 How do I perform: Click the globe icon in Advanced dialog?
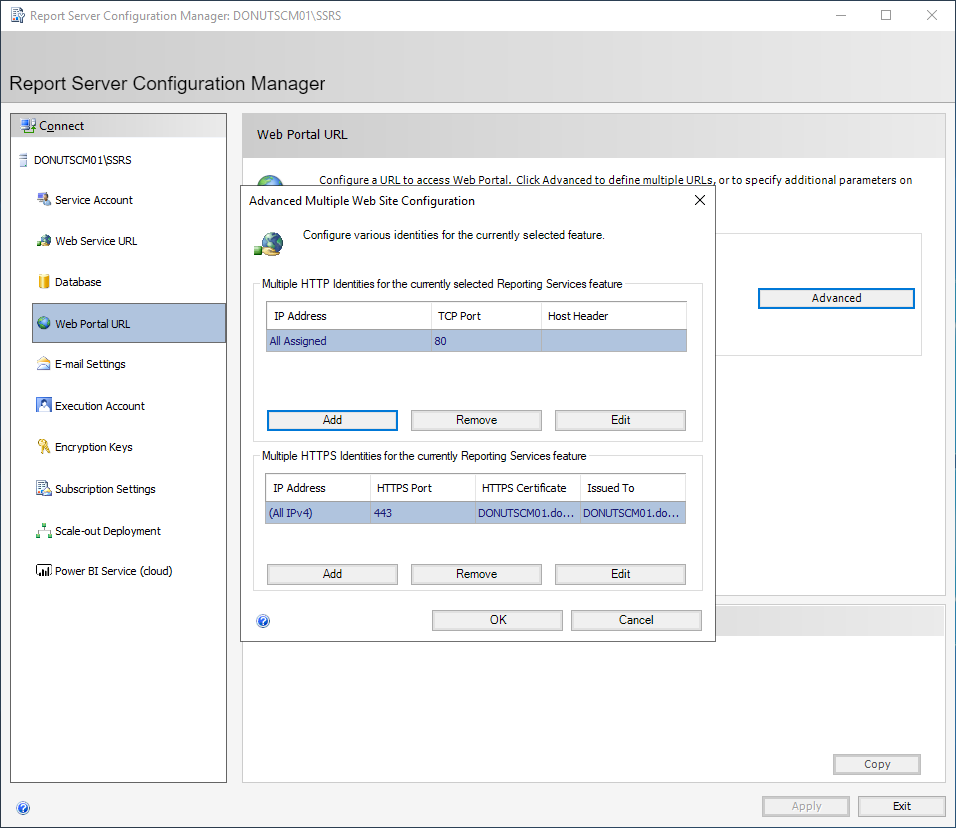coord(269,244)
